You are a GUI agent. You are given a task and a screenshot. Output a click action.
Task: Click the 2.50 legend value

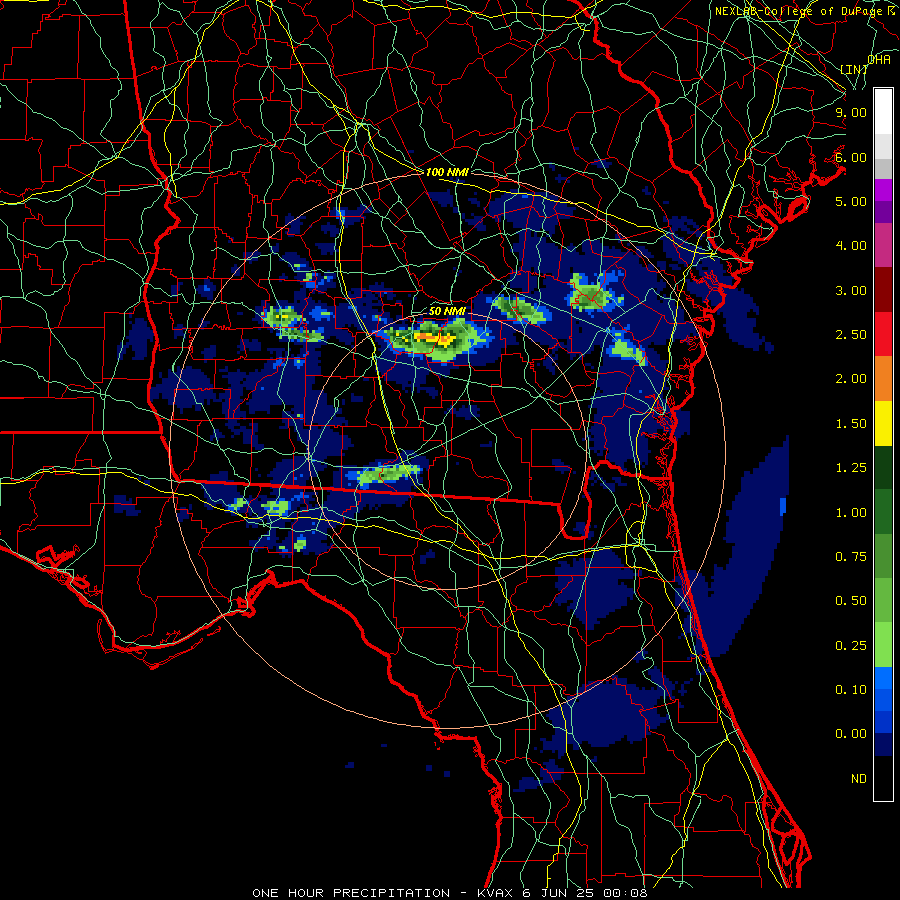[x=851, y=335]
